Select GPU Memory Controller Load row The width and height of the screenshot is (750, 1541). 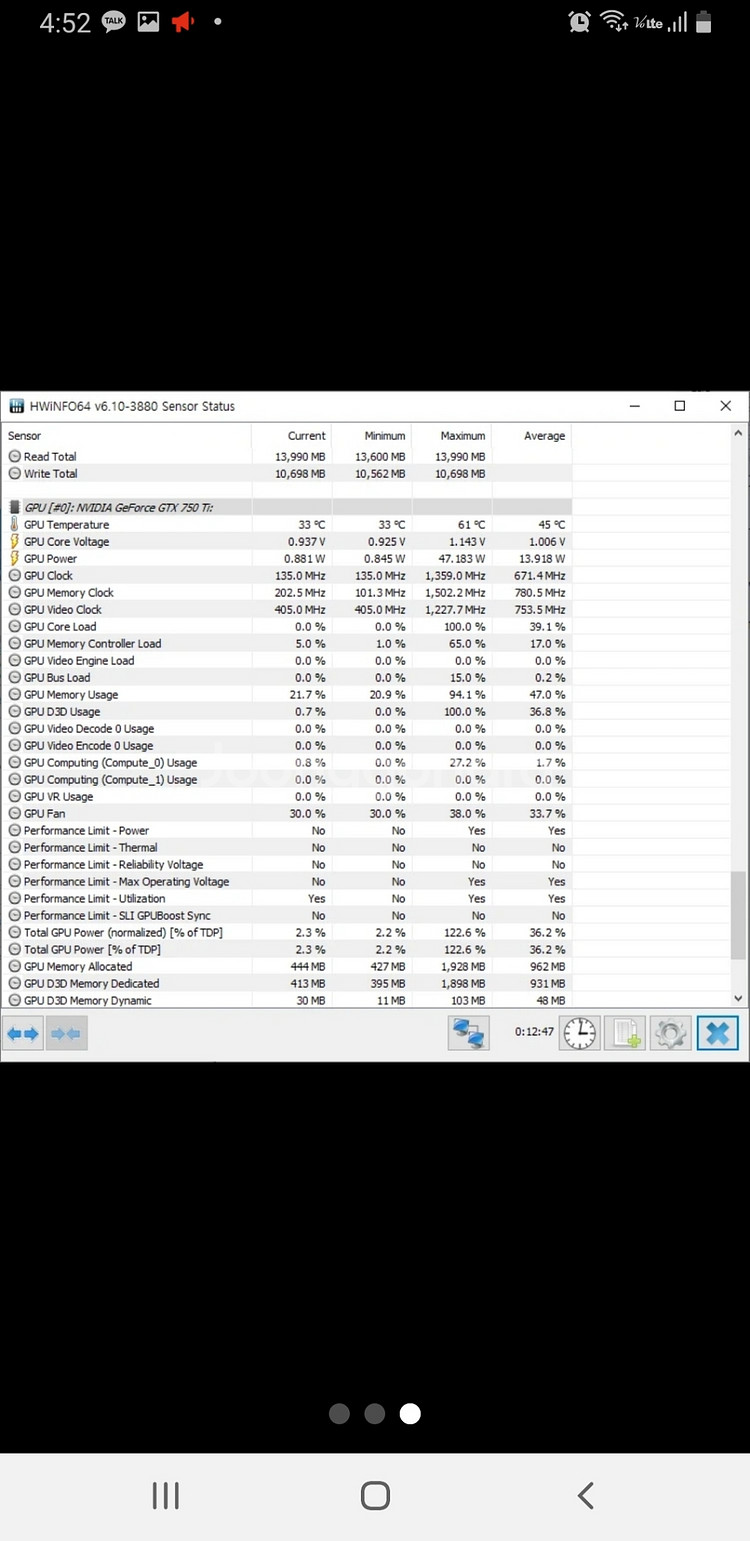[x=287, y=643]
